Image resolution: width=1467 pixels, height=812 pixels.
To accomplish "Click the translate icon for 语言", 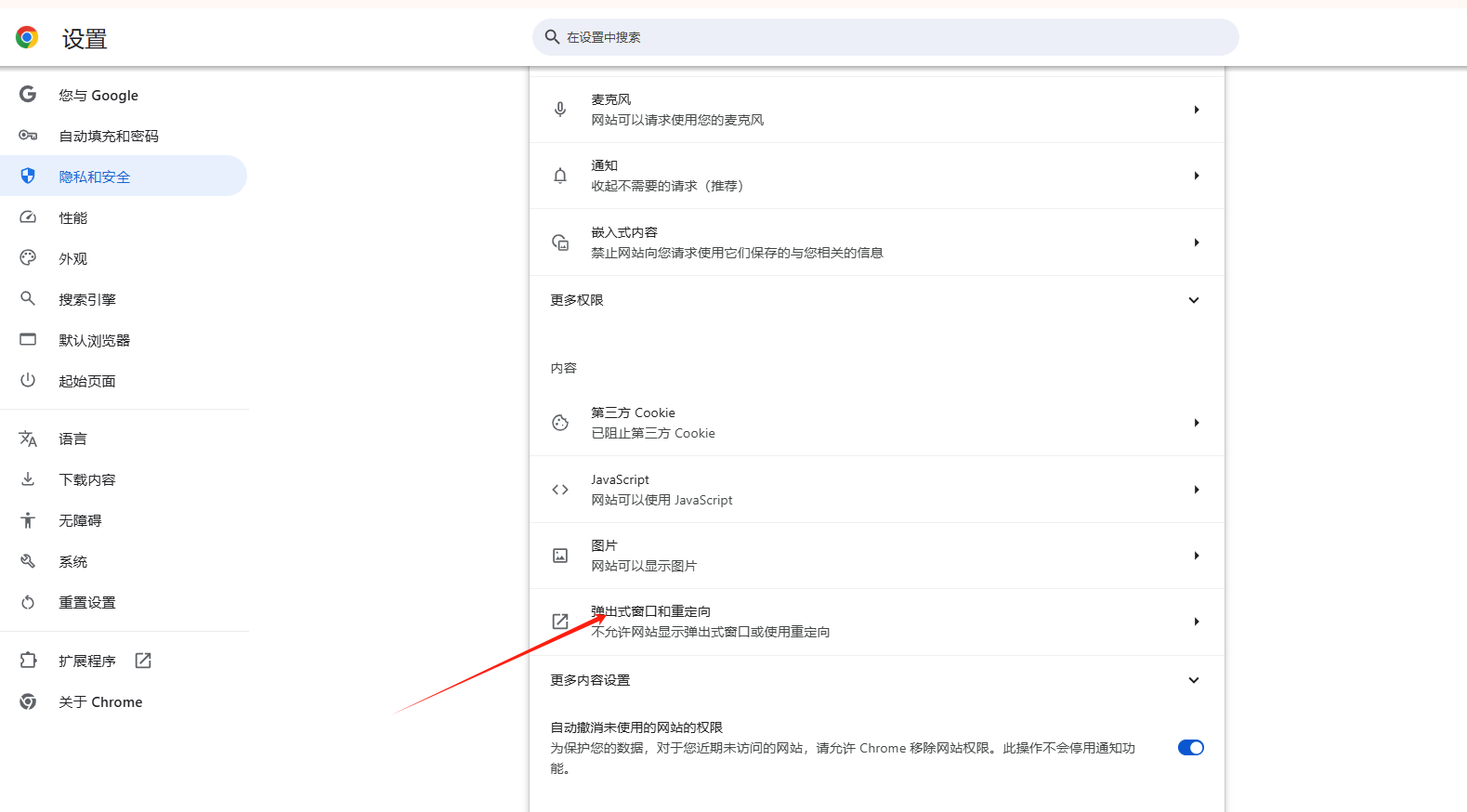I will tap(28, 439).
